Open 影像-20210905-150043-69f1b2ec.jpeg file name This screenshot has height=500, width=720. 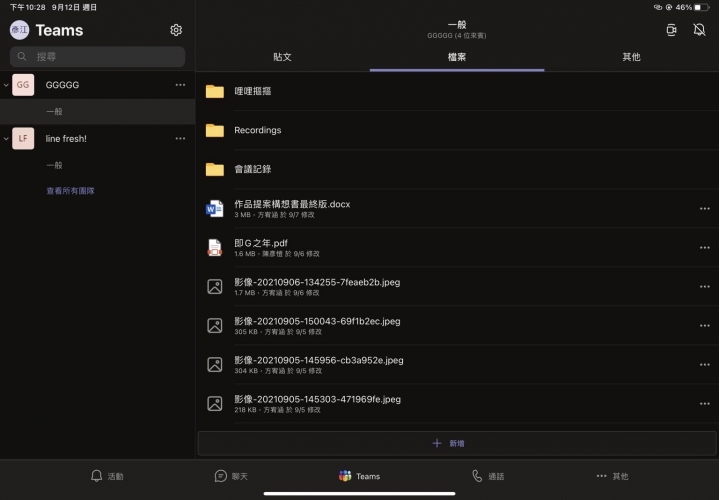click(317, 321)
